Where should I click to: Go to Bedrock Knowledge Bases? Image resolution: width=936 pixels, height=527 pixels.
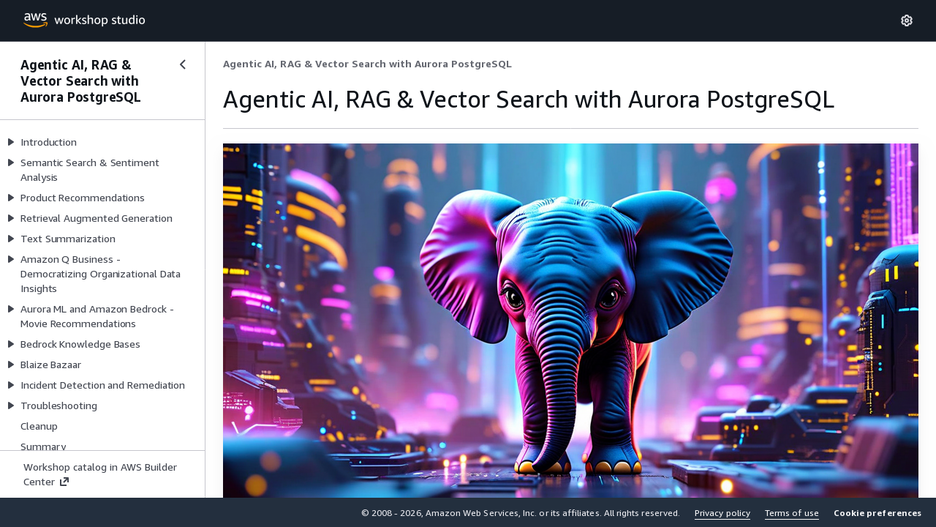click(80, 344)
